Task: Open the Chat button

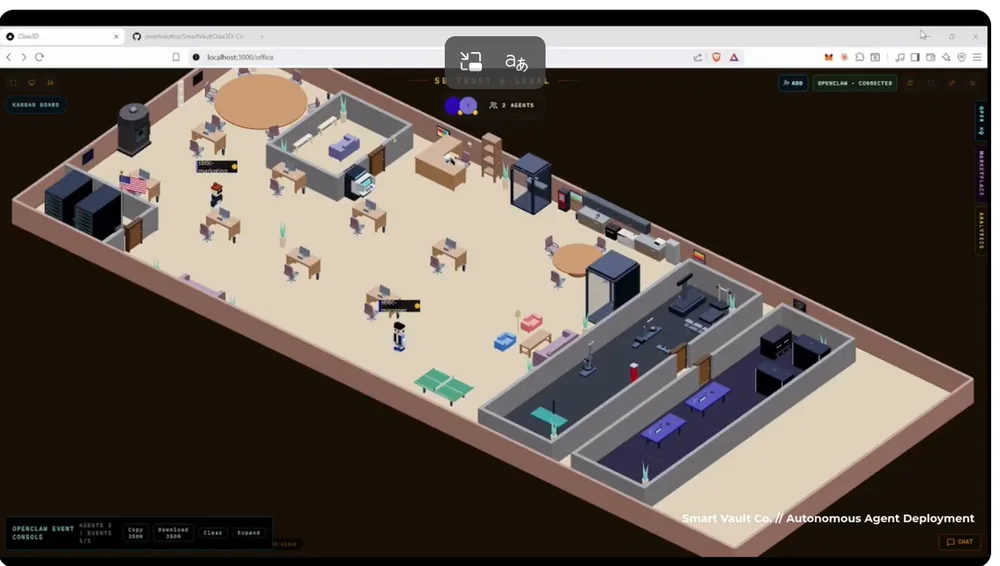Action: [960, 542]
